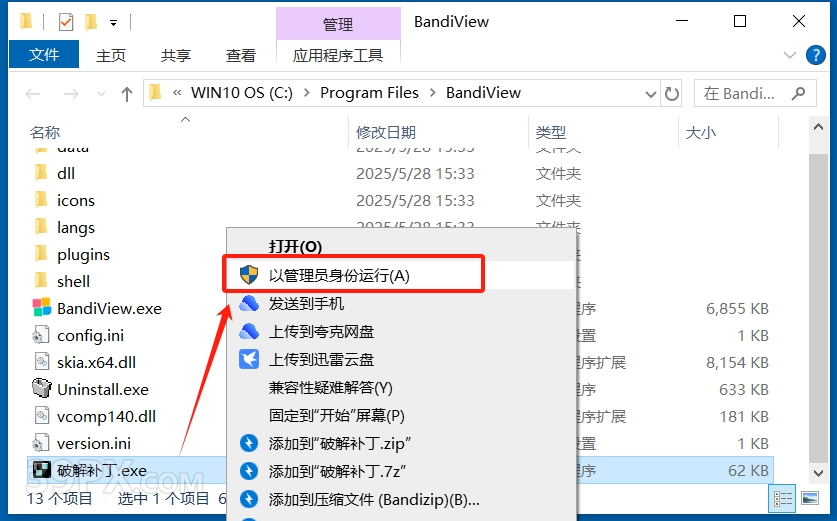Select 固定到"开始"屏幕(P) menu entry
The width and height of the screenshot is (837, 521).
pos(336,415)
